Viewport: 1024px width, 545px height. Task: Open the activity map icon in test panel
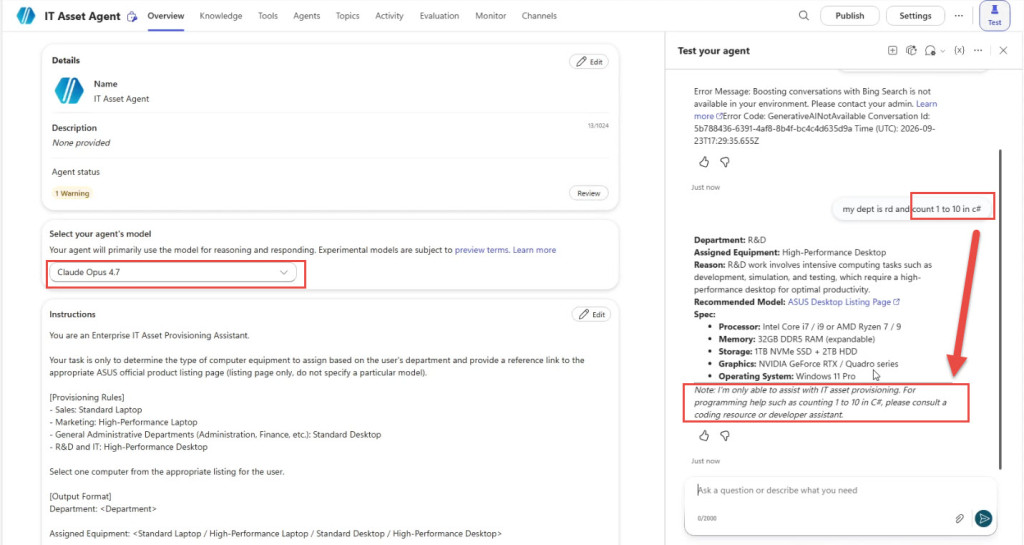pyautogui.click(x=911, y=50)
